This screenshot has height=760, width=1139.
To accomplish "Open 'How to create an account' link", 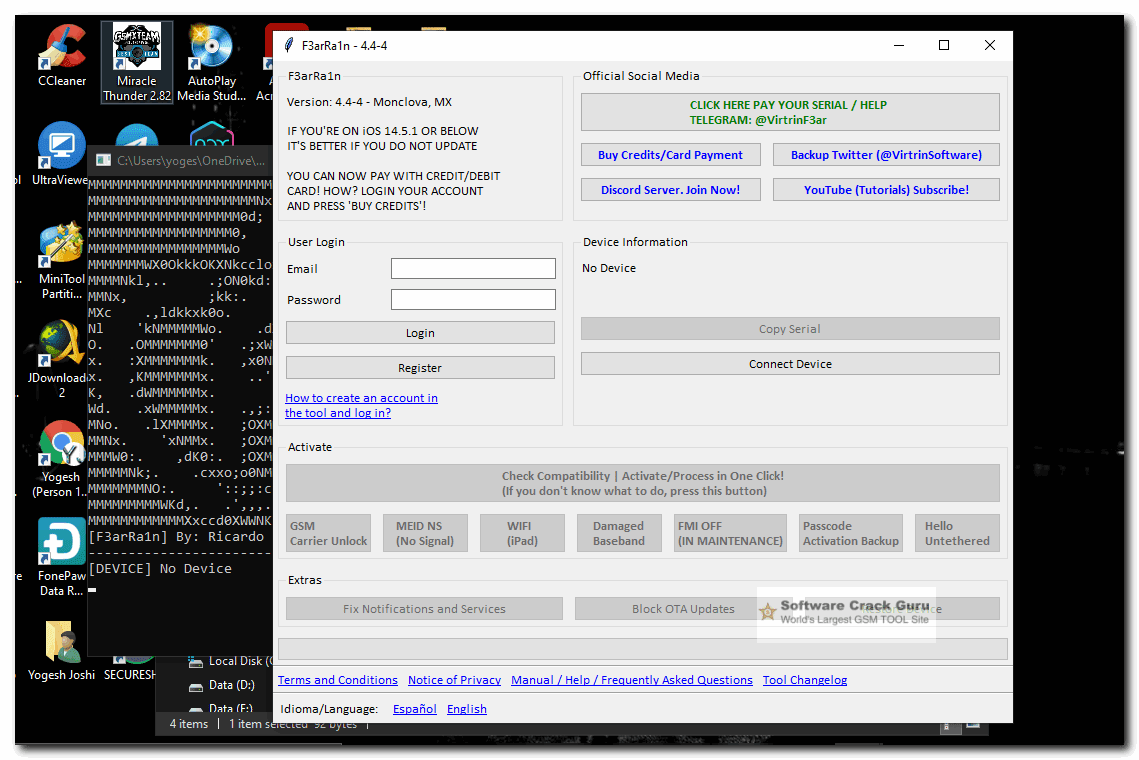I will (361, 405).
